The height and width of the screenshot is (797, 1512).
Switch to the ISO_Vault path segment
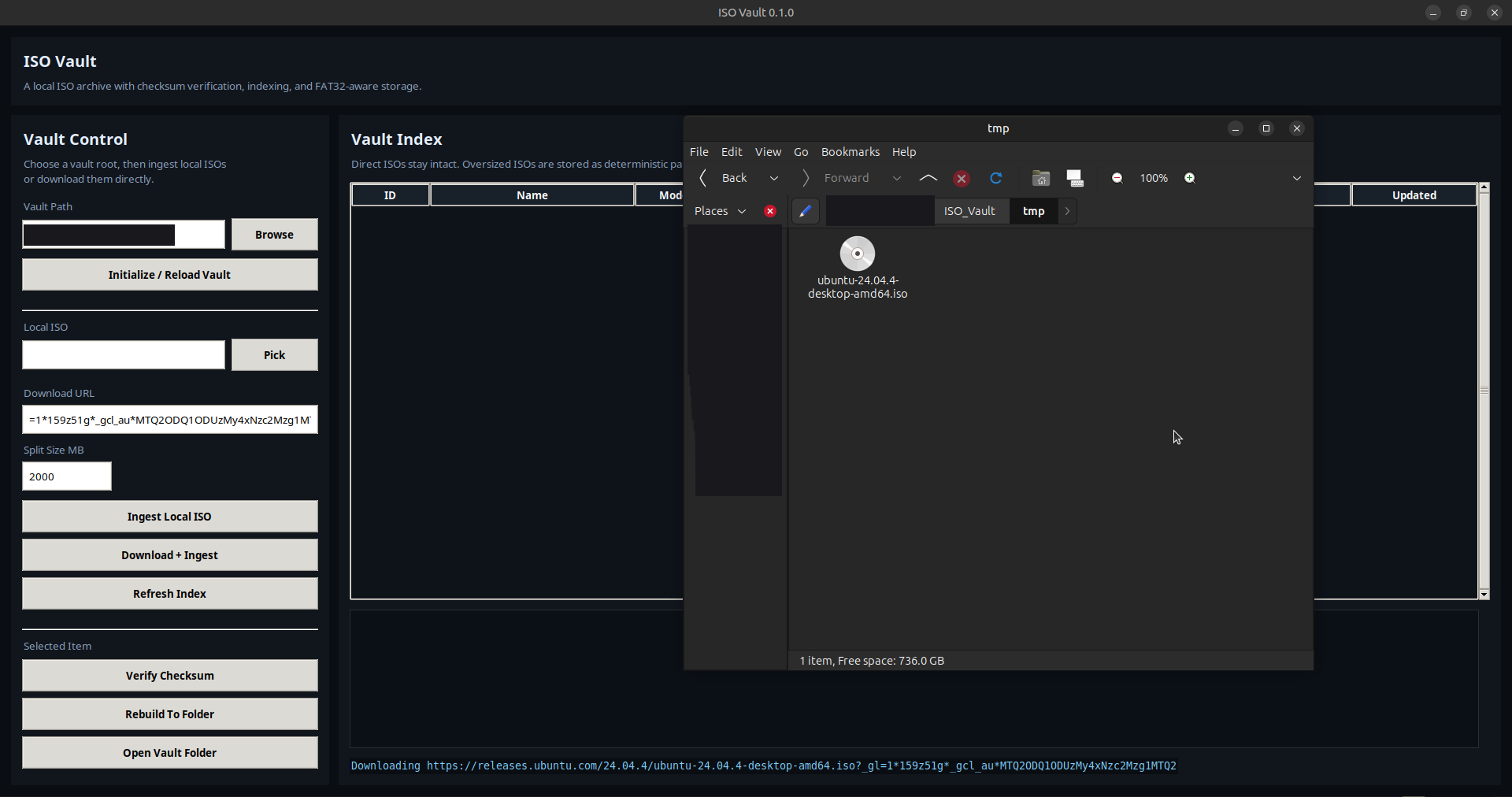[x=970, y=211]
